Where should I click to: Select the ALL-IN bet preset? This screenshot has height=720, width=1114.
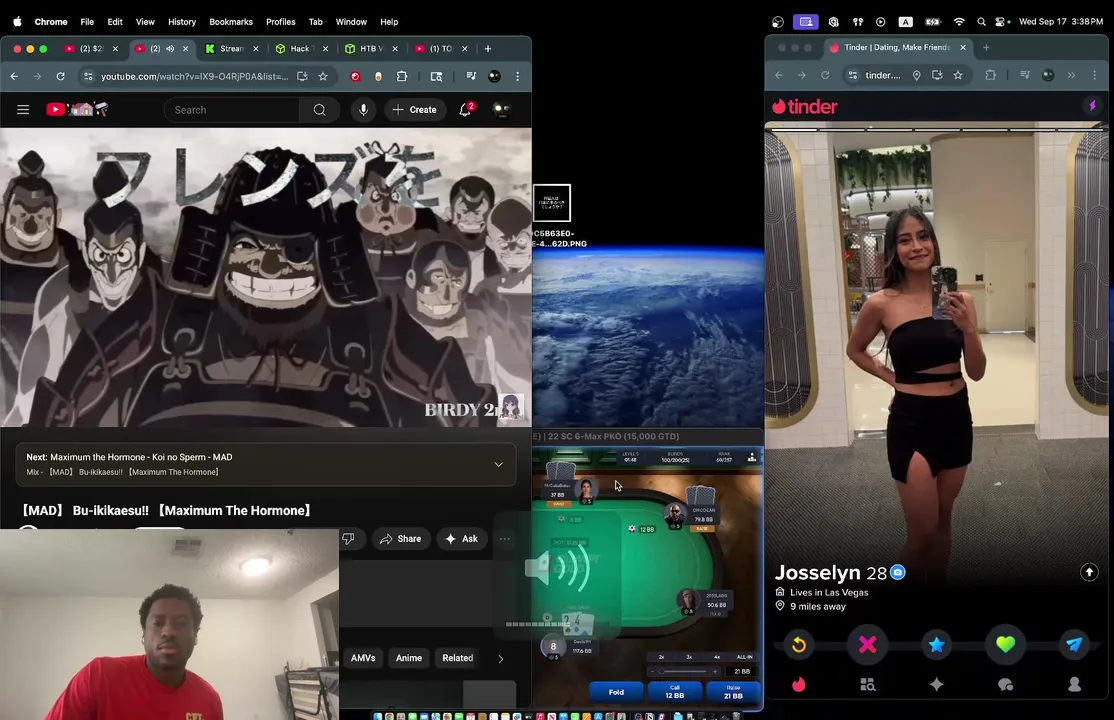[x=745, y=657]
